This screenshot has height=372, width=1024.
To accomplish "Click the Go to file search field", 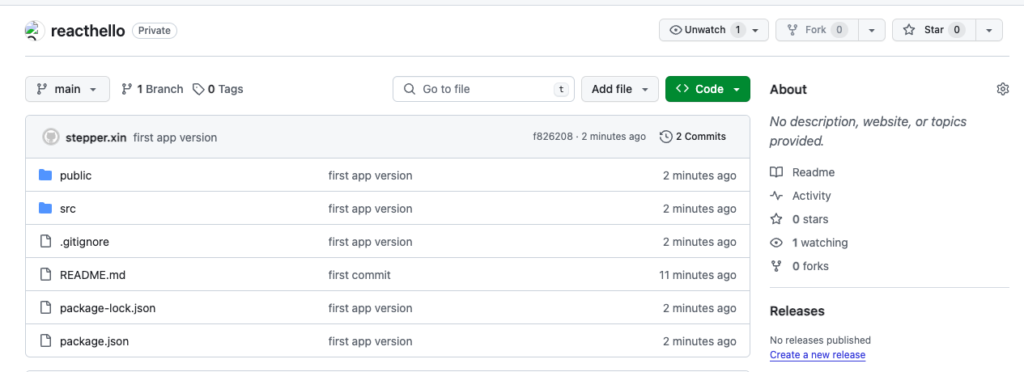I will [483, 89].
